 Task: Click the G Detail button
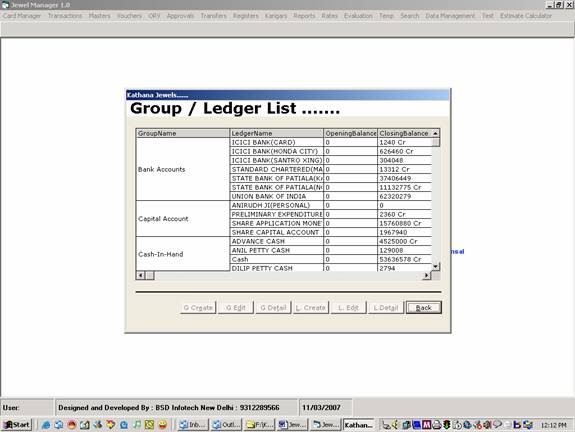tap(273, 308)
